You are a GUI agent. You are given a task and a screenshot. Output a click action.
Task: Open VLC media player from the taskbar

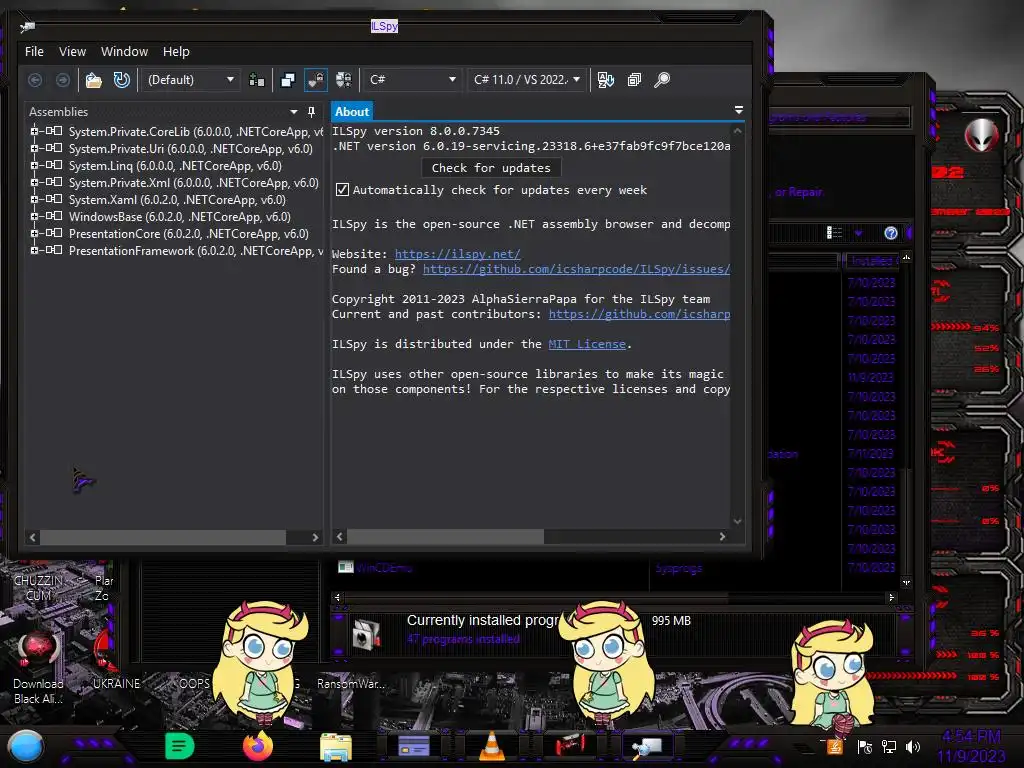[492, 746]
